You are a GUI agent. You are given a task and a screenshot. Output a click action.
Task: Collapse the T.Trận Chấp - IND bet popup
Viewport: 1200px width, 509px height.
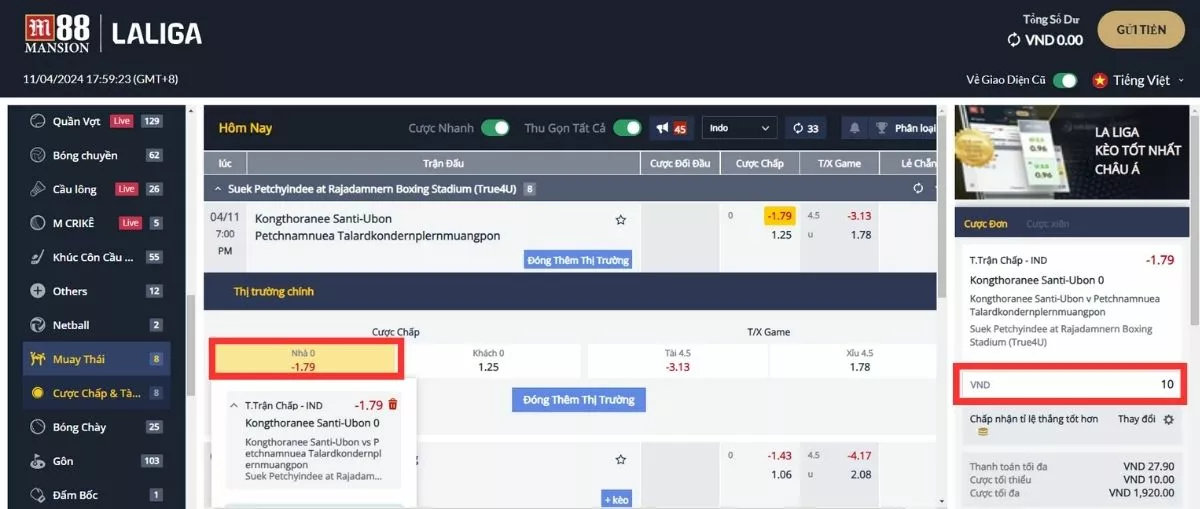(234, 405)
